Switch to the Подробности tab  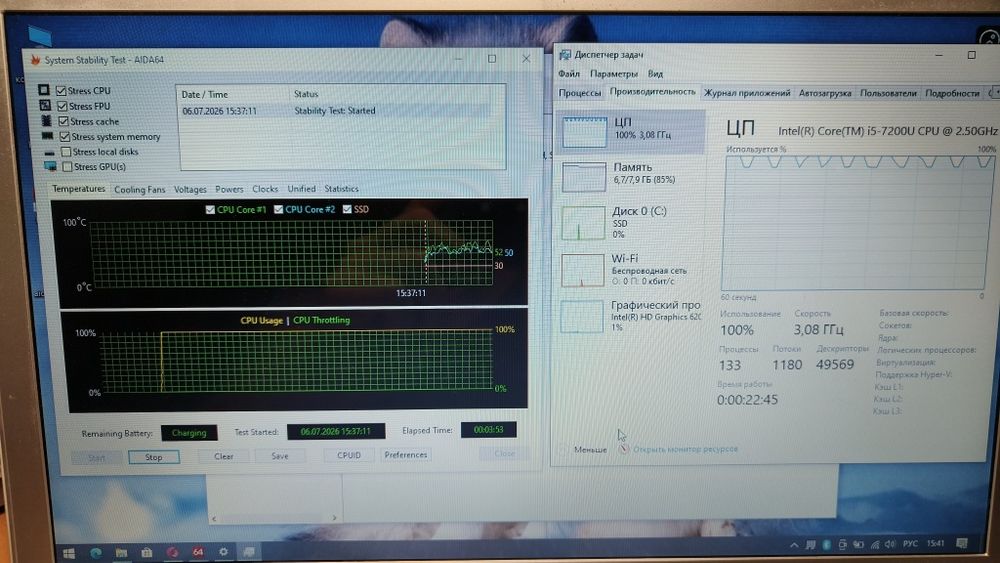click(x=952, y=93)
